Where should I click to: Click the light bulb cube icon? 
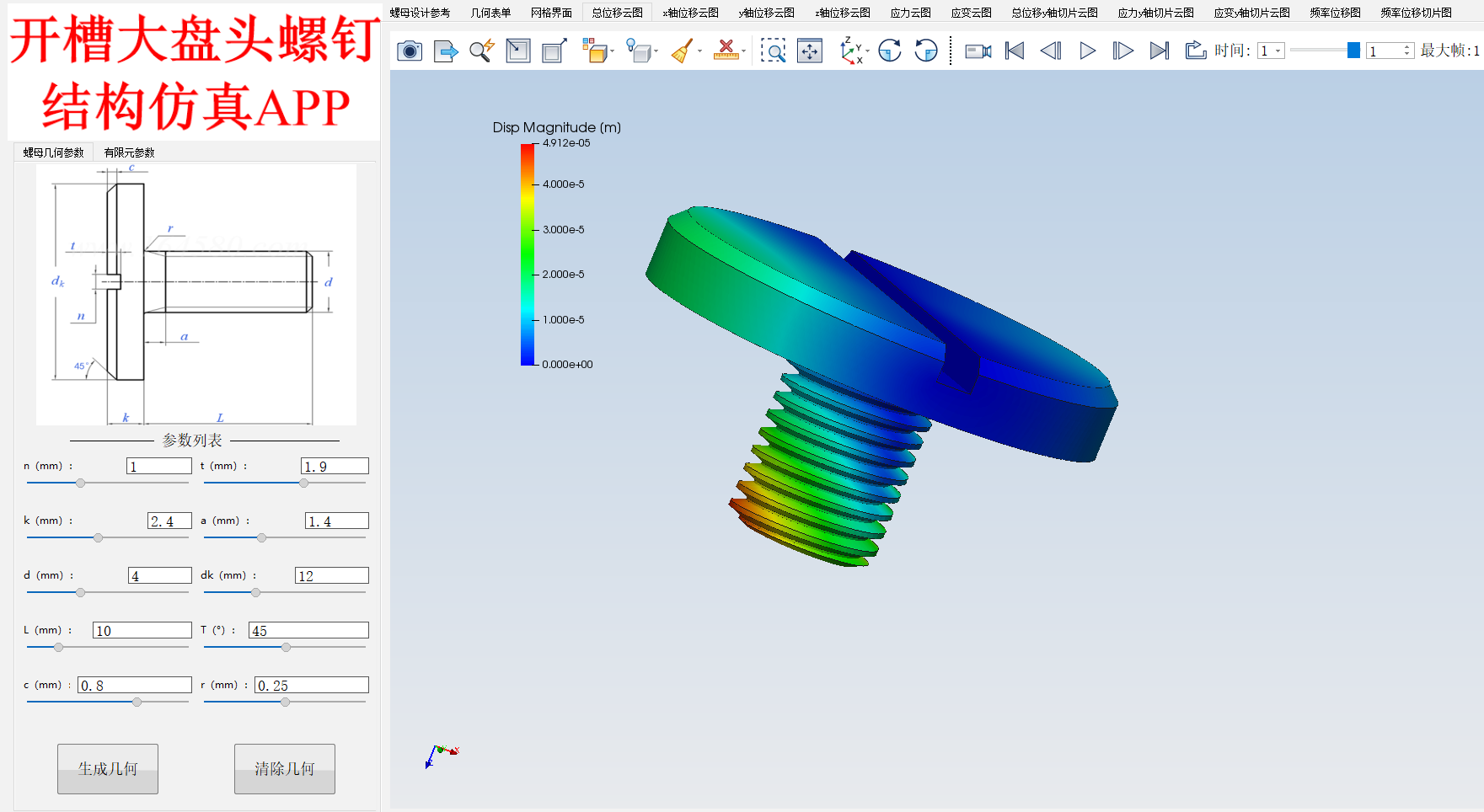click(x=639, y=51)
